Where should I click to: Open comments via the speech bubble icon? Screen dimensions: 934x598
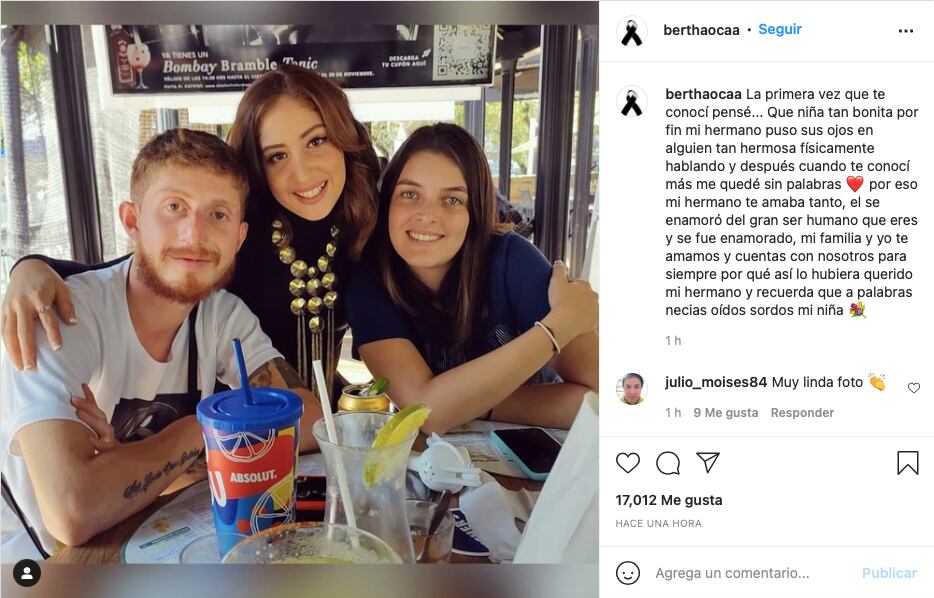tap(668, 463)
